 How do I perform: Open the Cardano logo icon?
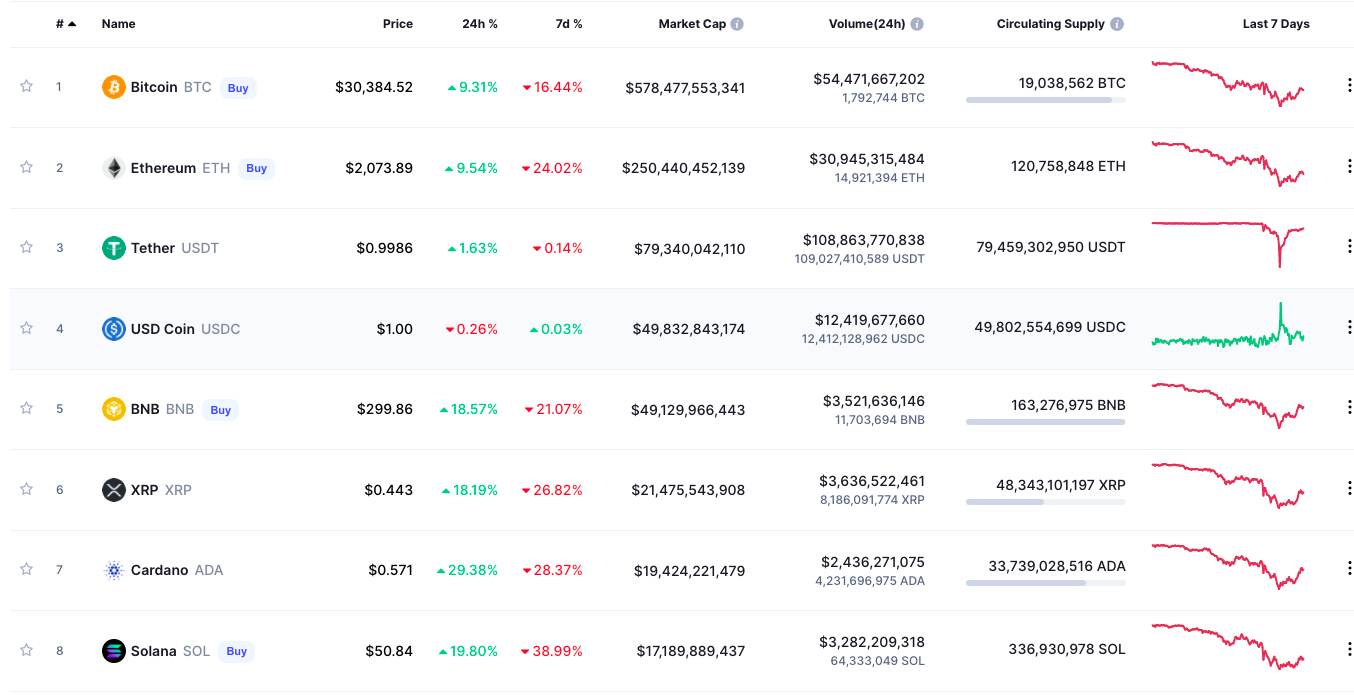pos(114,570)
